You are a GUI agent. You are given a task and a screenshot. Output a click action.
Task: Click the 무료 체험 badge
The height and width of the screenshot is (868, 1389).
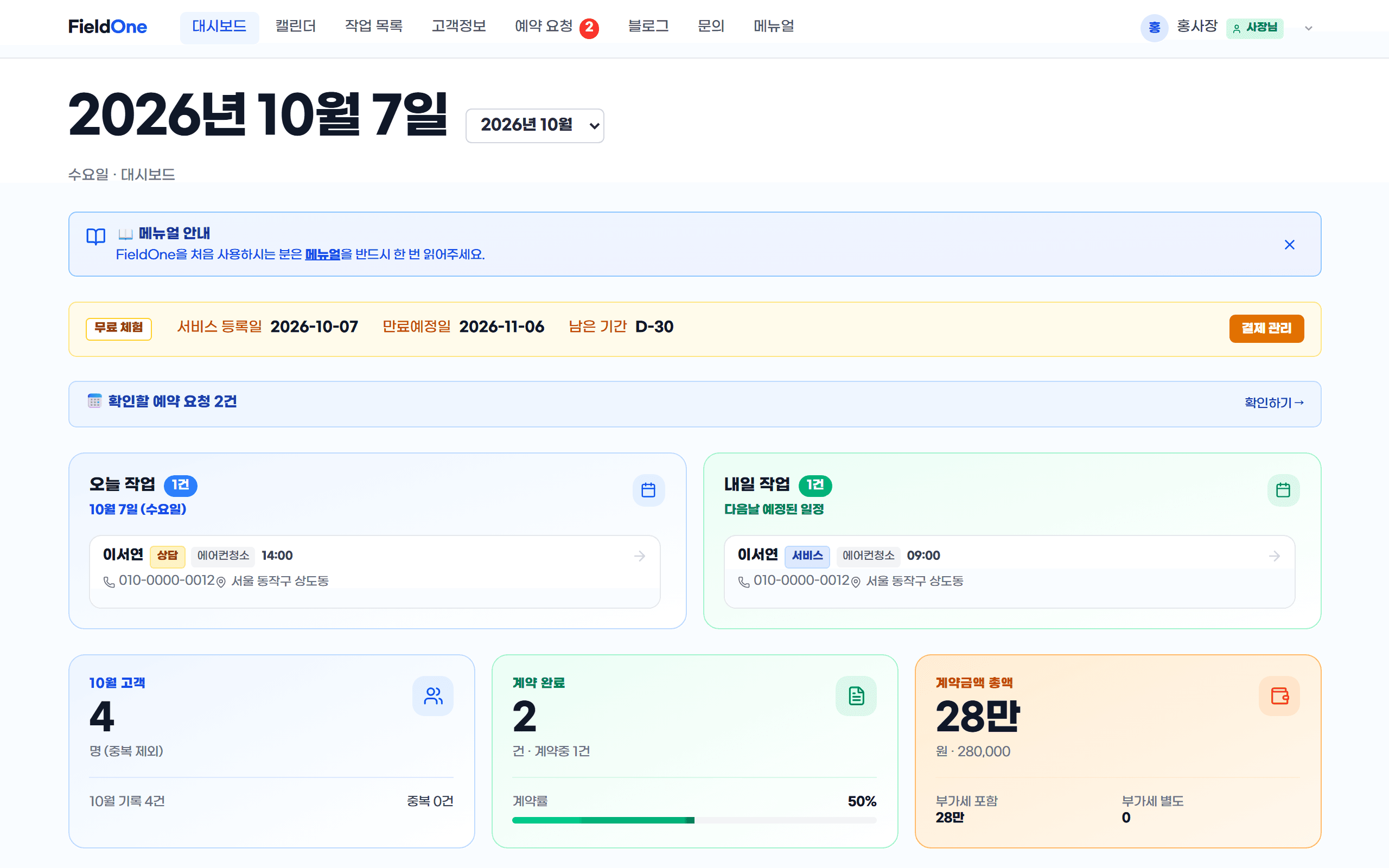tap(118, 328)
